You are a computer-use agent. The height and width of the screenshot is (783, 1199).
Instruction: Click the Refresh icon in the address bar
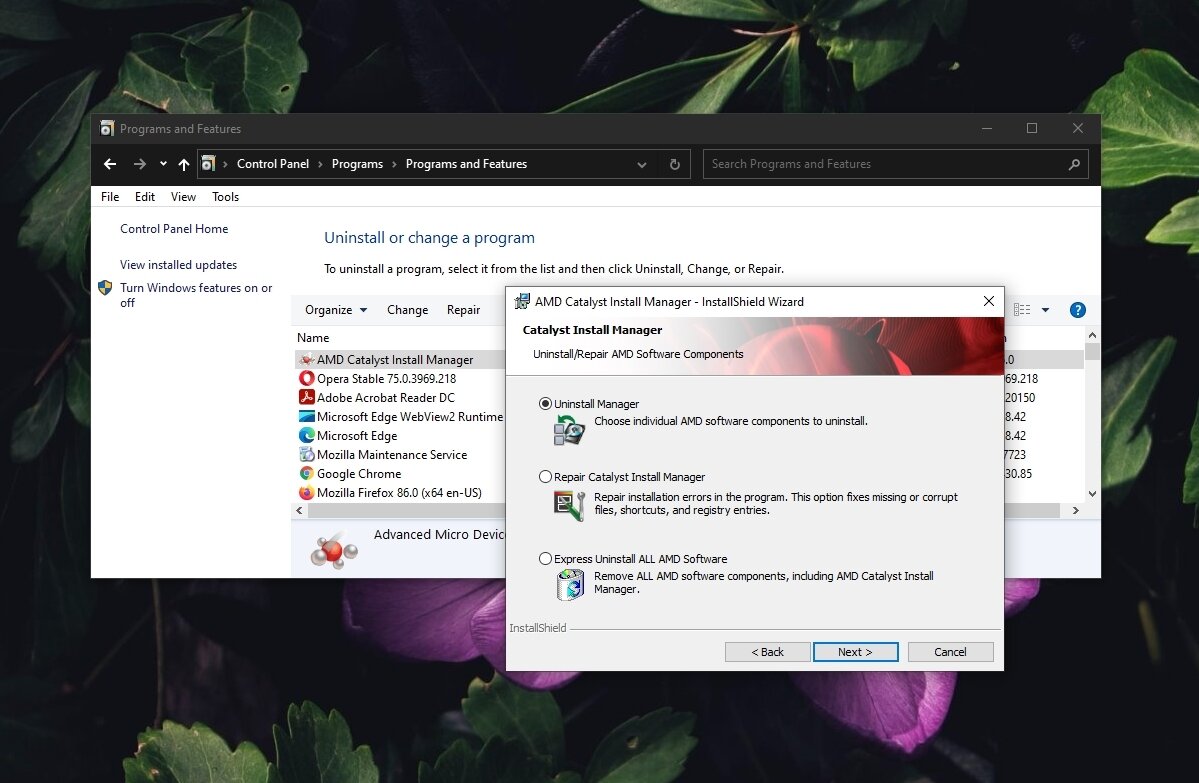pos(674,164)
